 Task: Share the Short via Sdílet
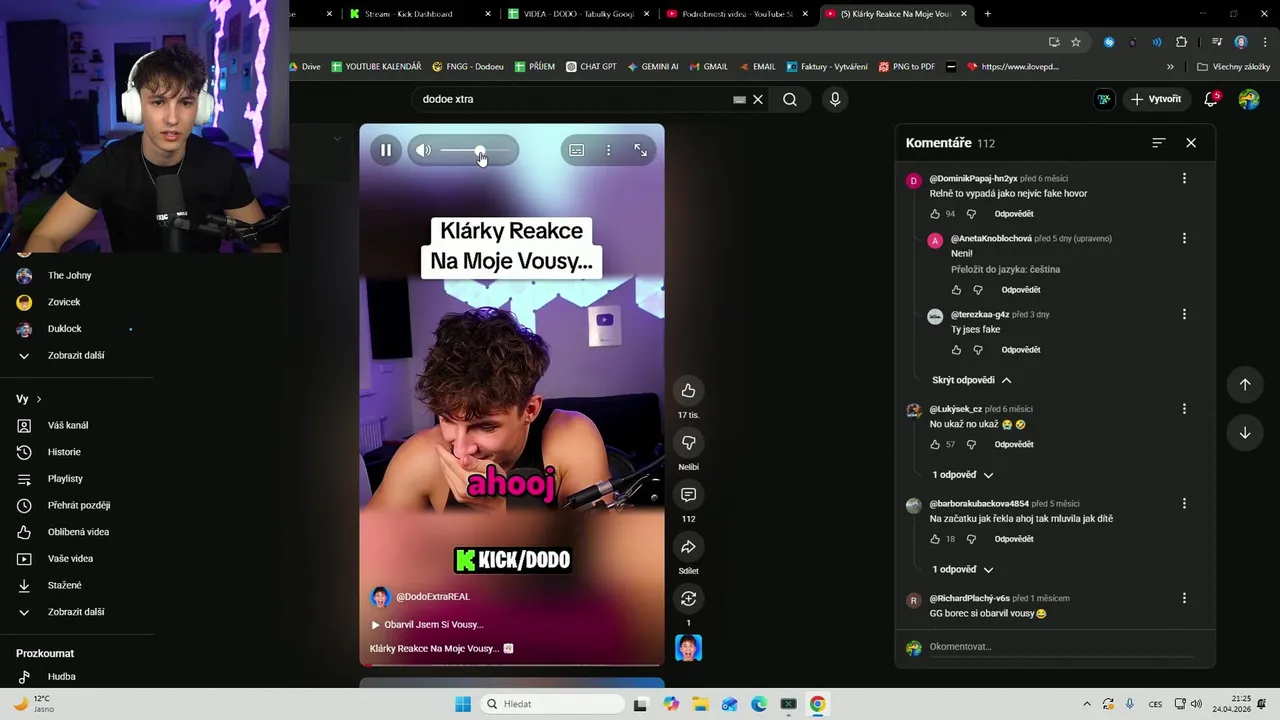click(688, 546)
